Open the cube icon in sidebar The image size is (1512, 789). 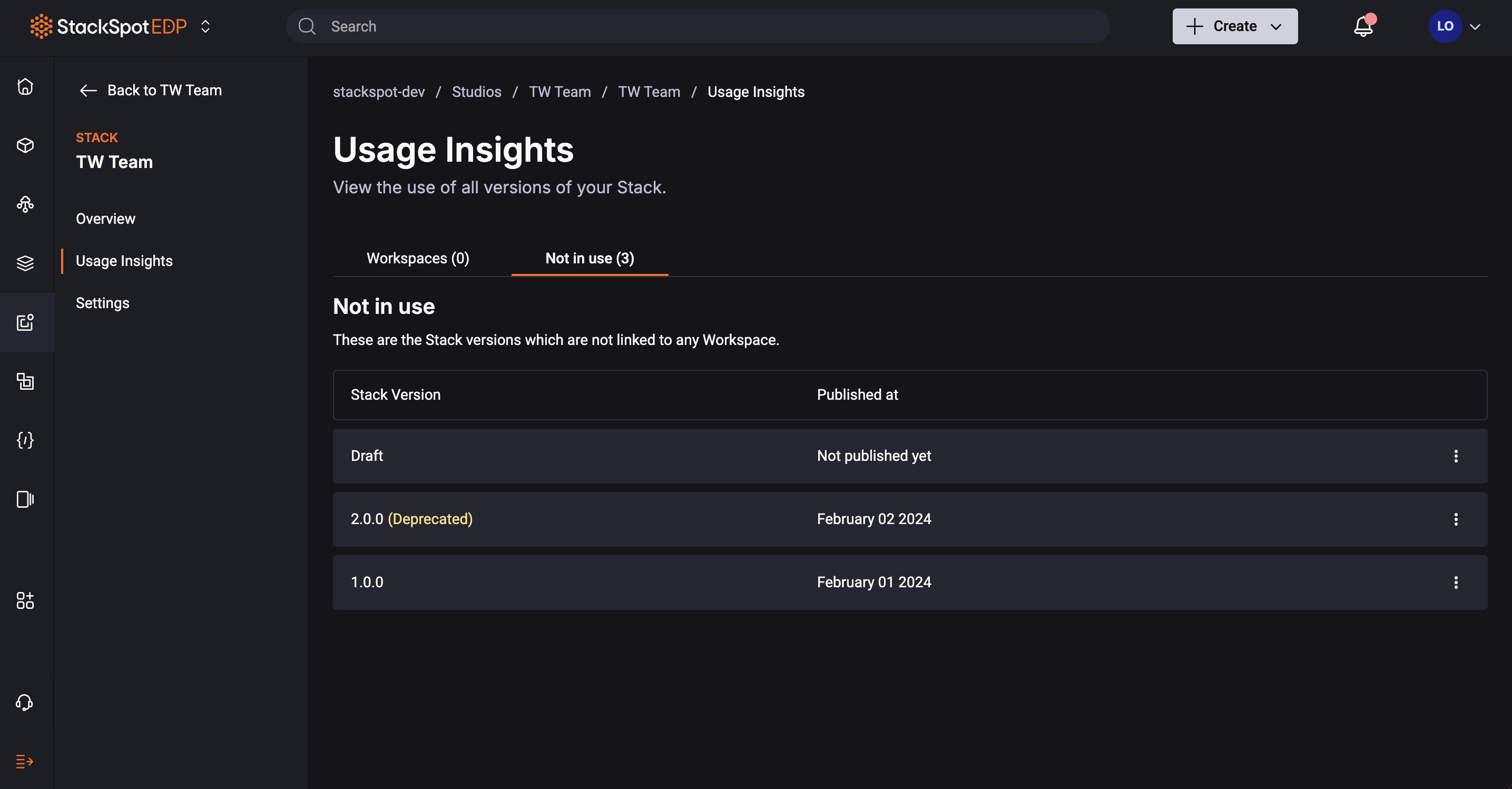pos(25,145)
